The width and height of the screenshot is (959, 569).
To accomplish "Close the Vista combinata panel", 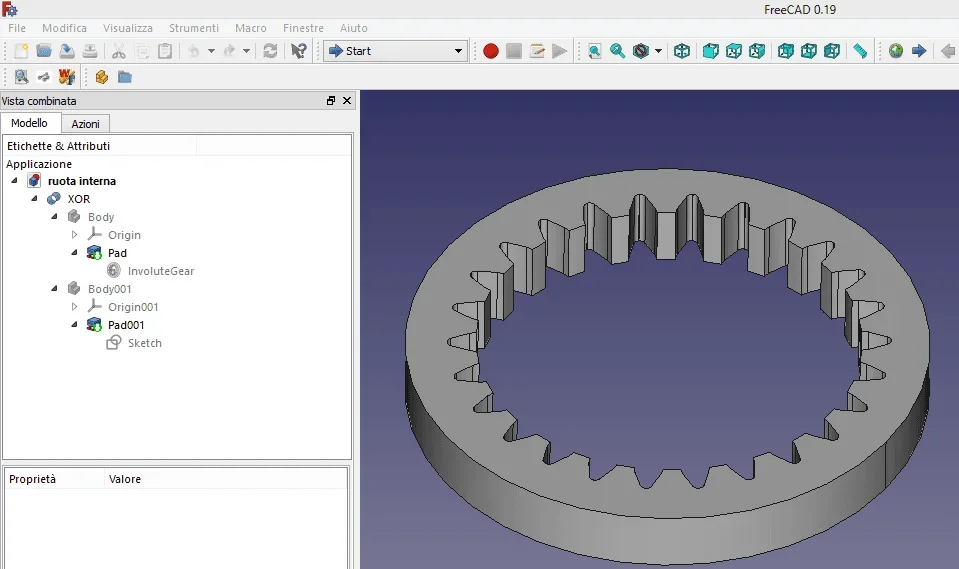I will 347,100.
